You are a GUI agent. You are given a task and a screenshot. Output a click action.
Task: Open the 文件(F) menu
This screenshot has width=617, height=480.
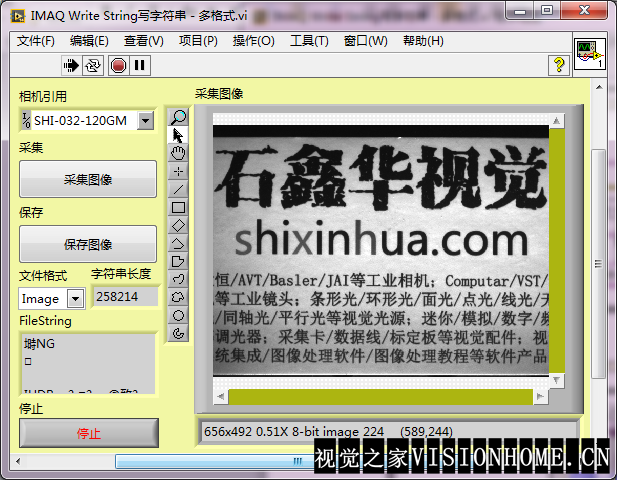36,41
